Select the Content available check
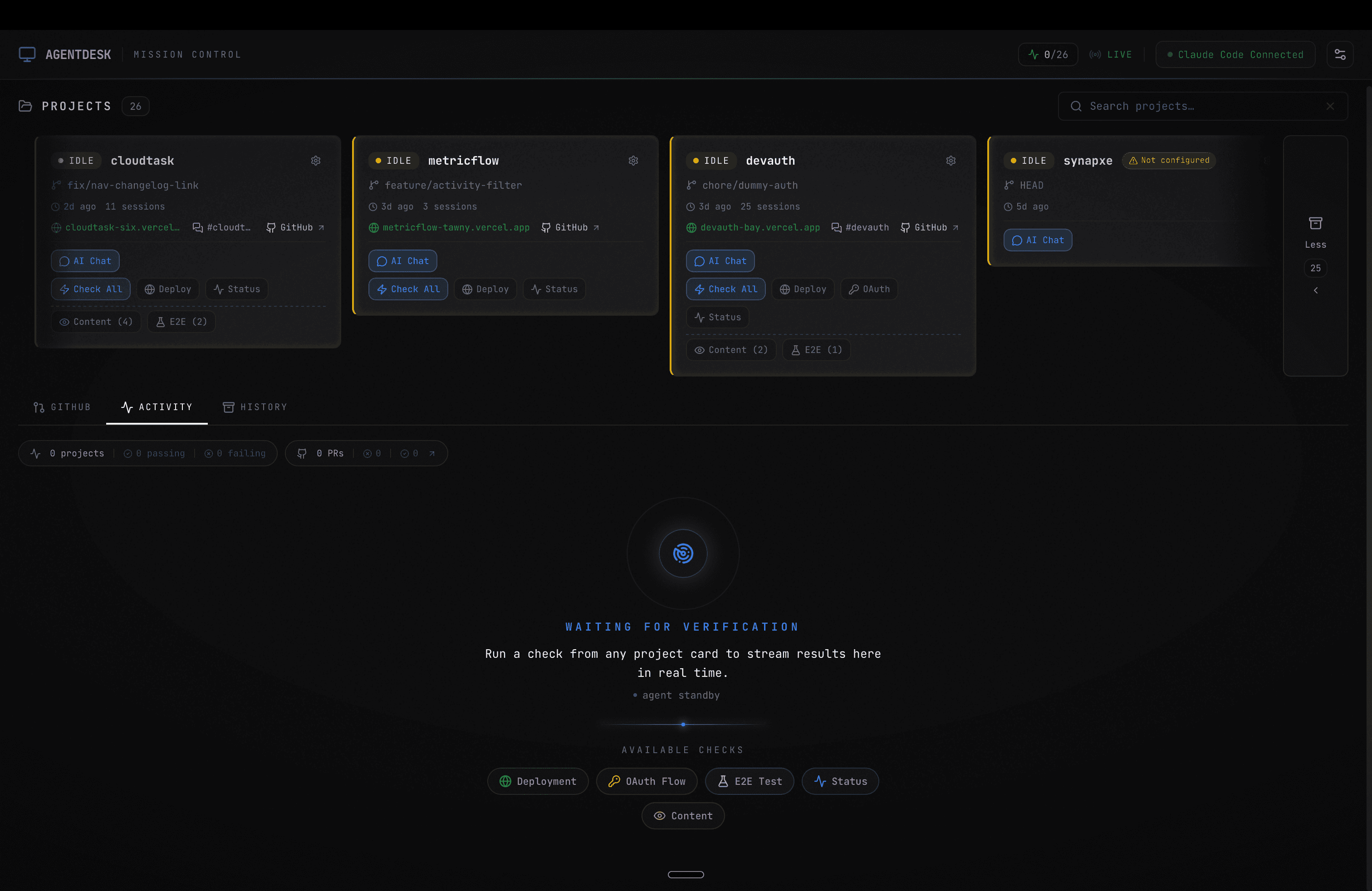This screenshot has width=1372, height=891. (x=683, y=816)
